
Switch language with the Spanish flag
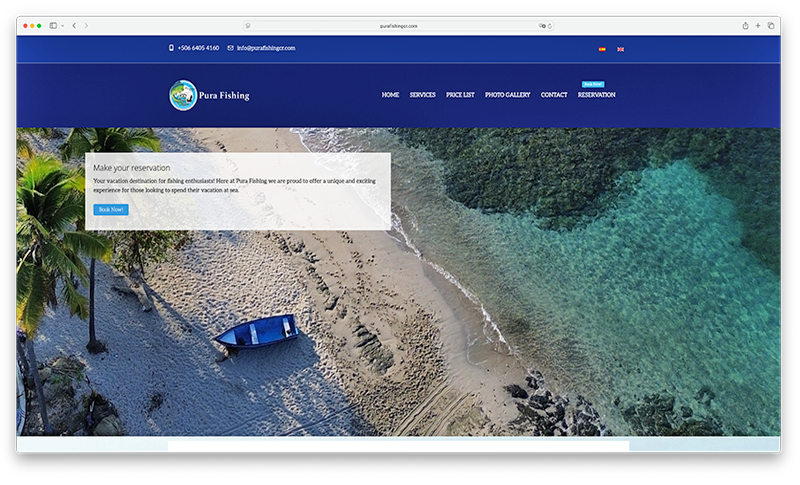point(602,48)
